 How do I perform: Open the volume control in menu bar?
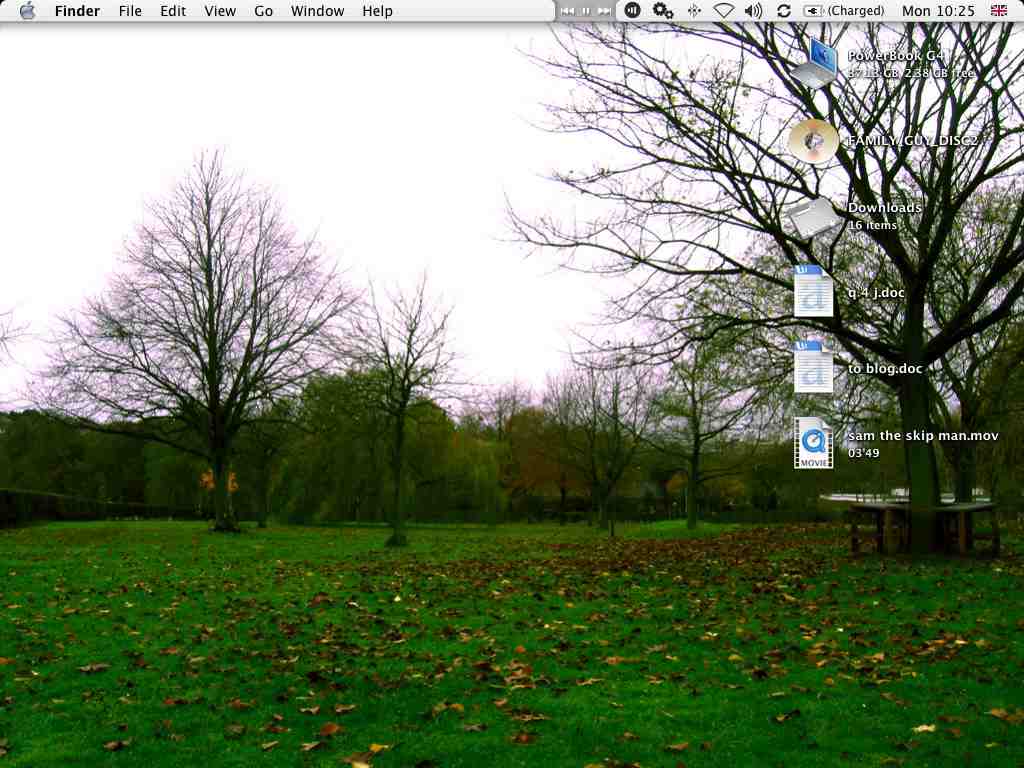coord(753,10)
